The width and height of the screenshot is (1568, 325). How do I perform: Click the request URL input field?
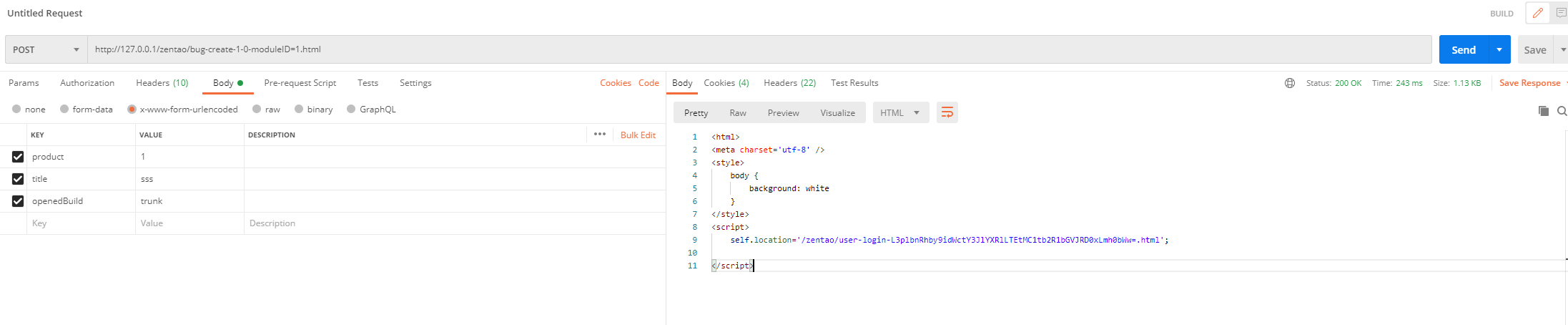[758, 49]
